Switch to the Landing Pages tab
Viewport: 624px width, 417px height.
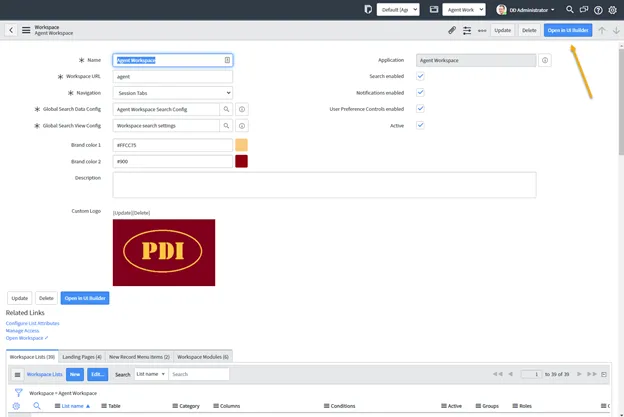pyautogui.click(x=82, y=356)
